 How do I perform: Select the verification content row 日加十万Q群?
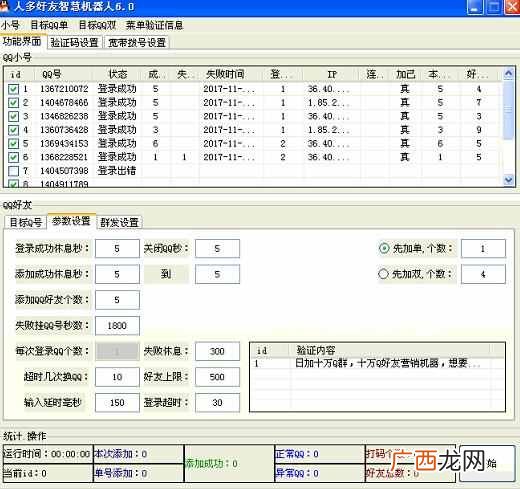point(377,363)
